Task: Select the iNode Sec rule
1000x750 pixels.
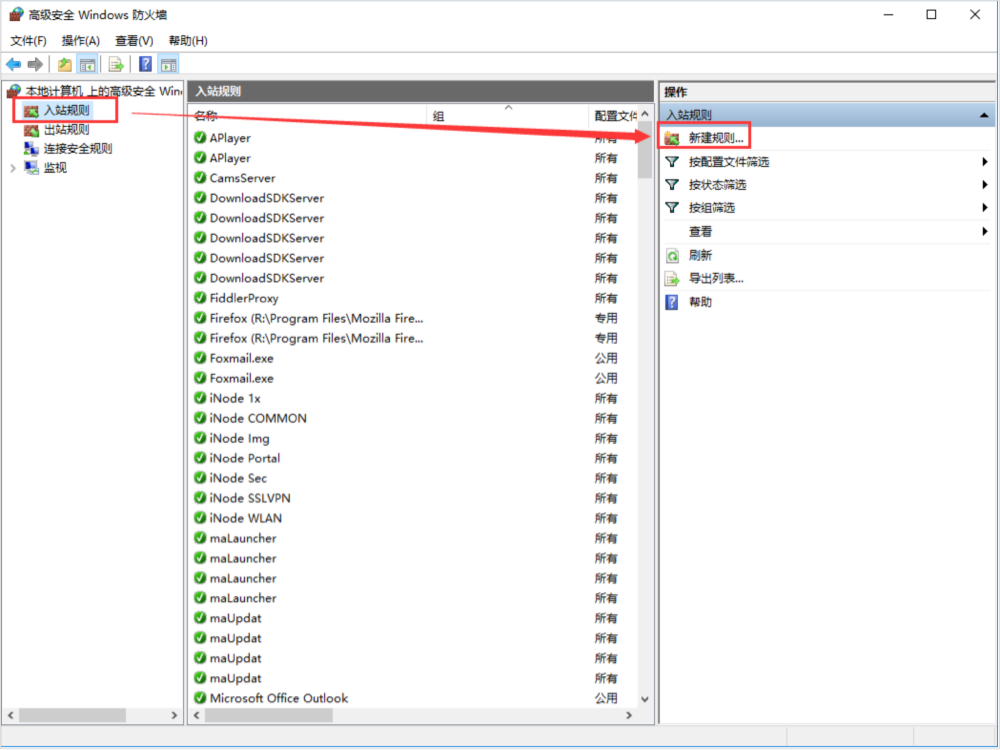Action: coord(238,478)
